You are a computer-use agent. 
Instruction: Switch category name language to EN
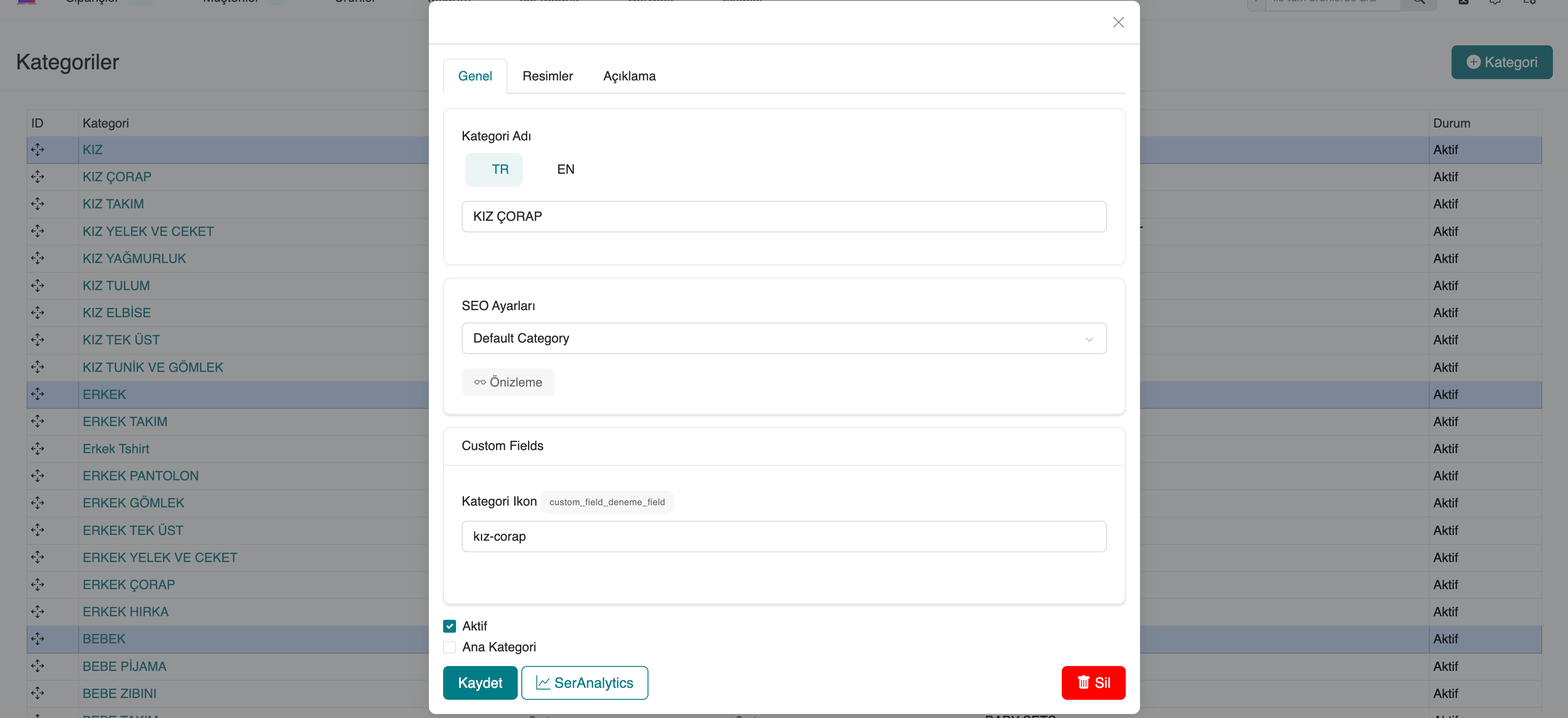click(x=565, y=169)
